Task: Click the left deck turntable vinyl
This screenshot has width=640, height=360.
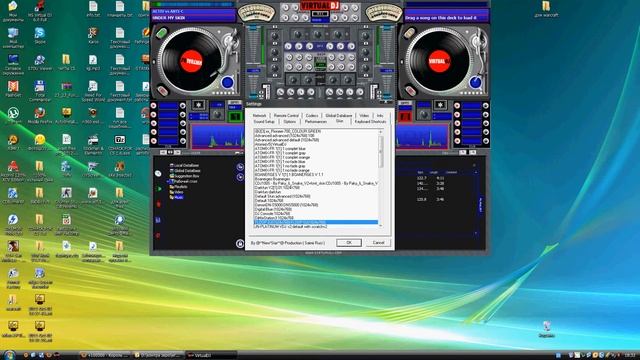Action: pos(191,61)
